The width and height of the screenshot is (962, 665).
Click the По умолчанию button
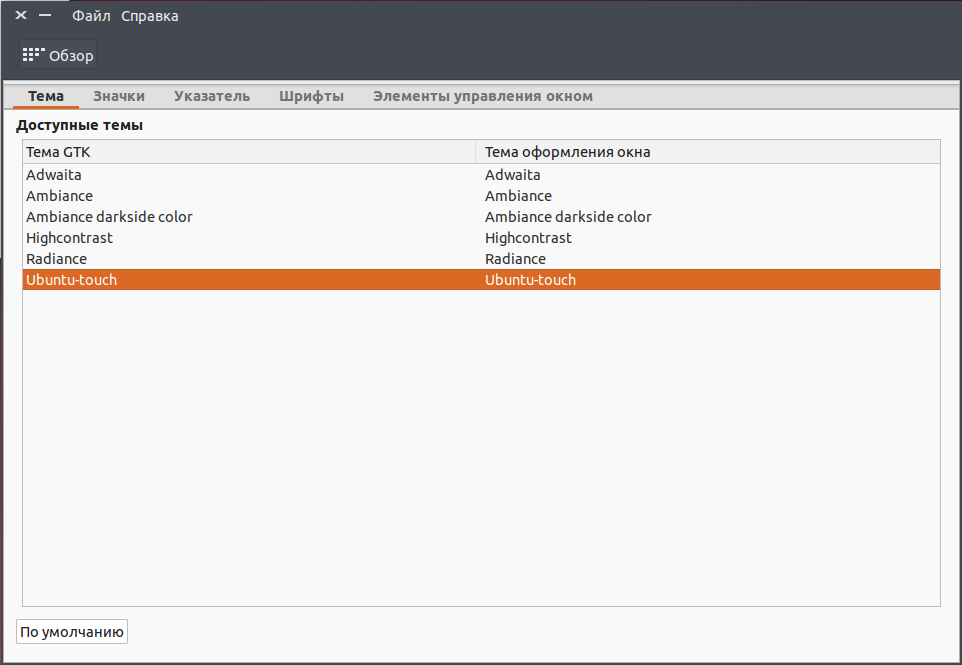[x=72, y=632]
